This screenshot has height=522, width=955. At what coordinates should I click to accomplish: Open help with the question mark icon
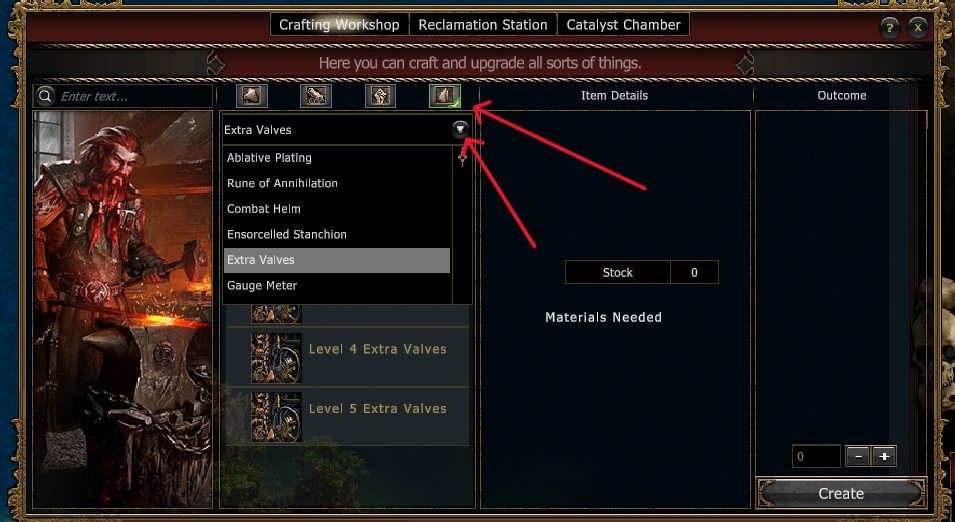(x=890, y=27)
